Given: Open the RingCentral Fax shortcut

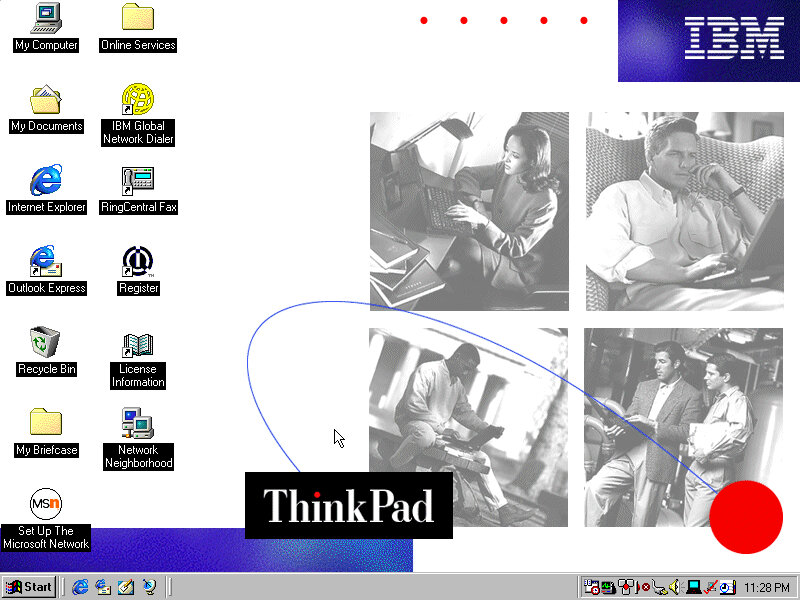Looking at the screenshot, I should 138,181.
